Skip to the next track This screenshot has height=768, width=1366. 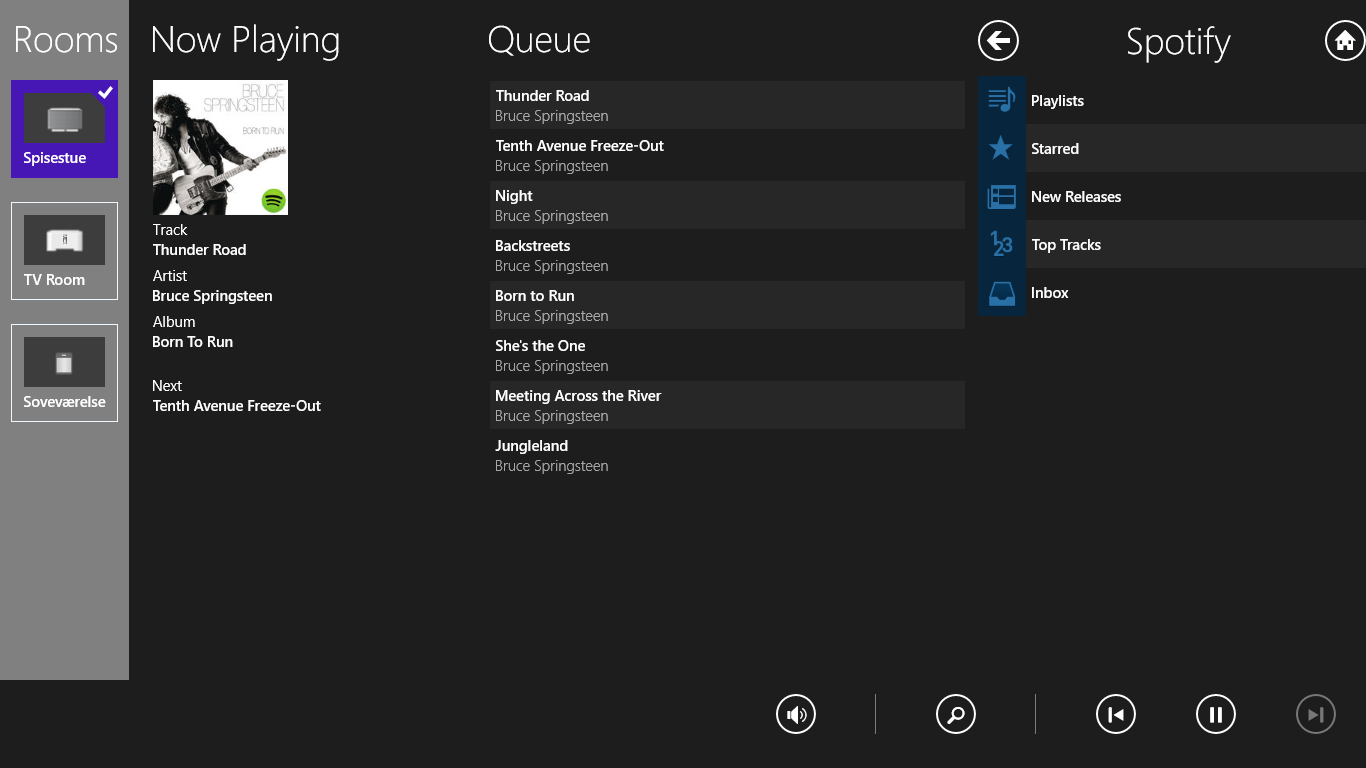1316,714
